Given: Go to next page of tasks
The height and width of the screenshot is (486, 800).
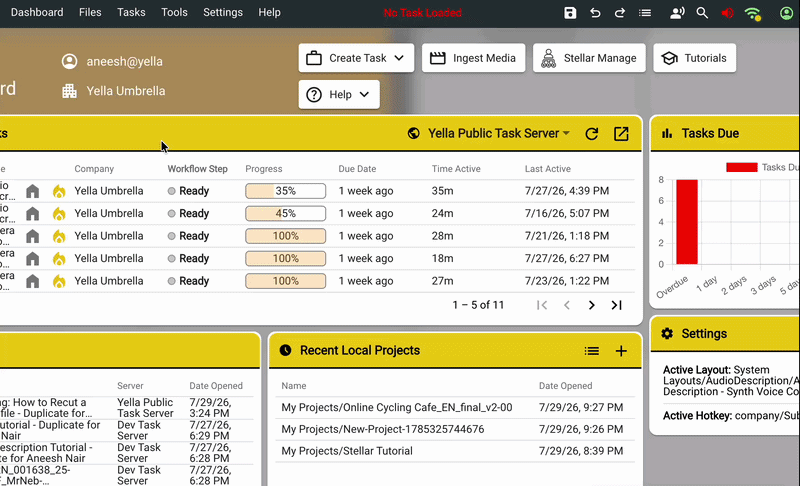Looking at the screenshot, I should pos(591,305).
